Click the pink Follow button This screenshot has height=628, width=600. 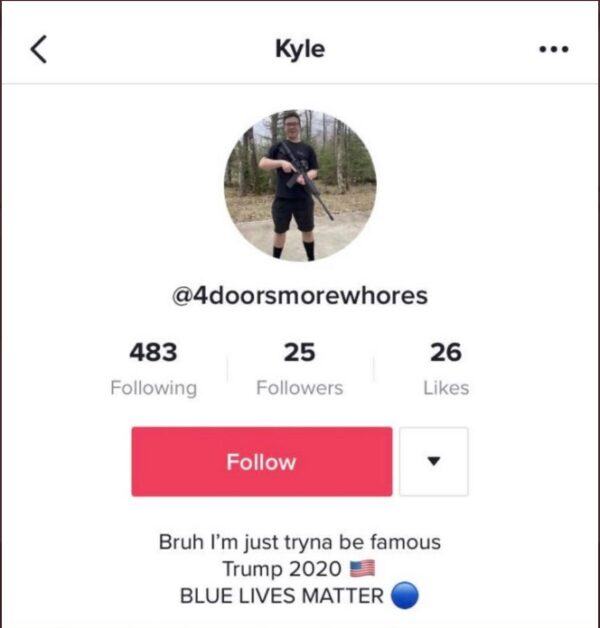pyautogui.click(x=262, y=461)
